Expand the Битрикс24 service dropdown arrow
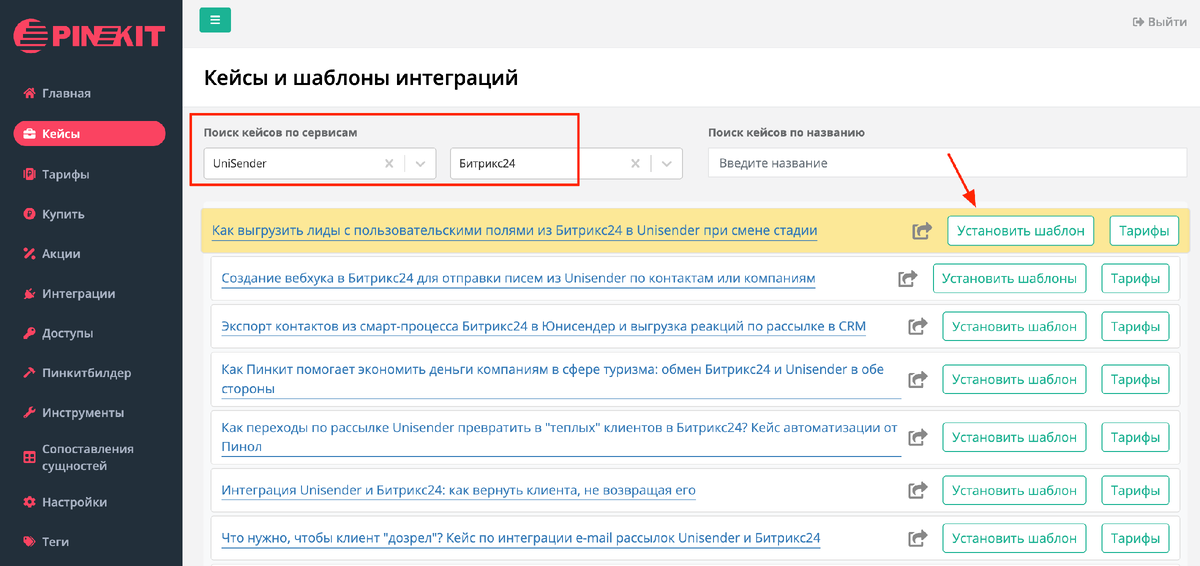Image resolution: width=1200 pixels, height=566 pixels. 667,163
